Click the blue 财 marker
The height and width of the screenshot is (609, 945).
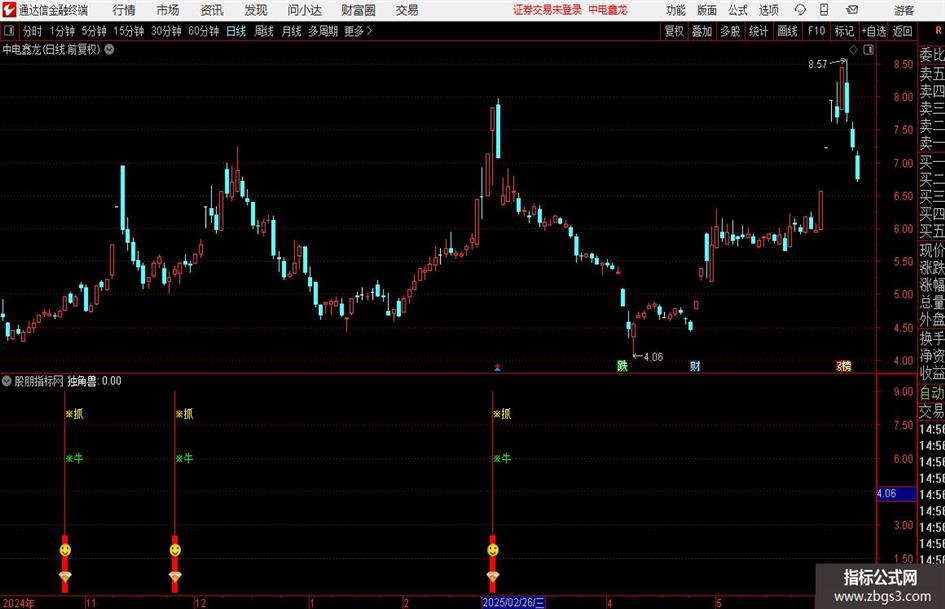695,366
